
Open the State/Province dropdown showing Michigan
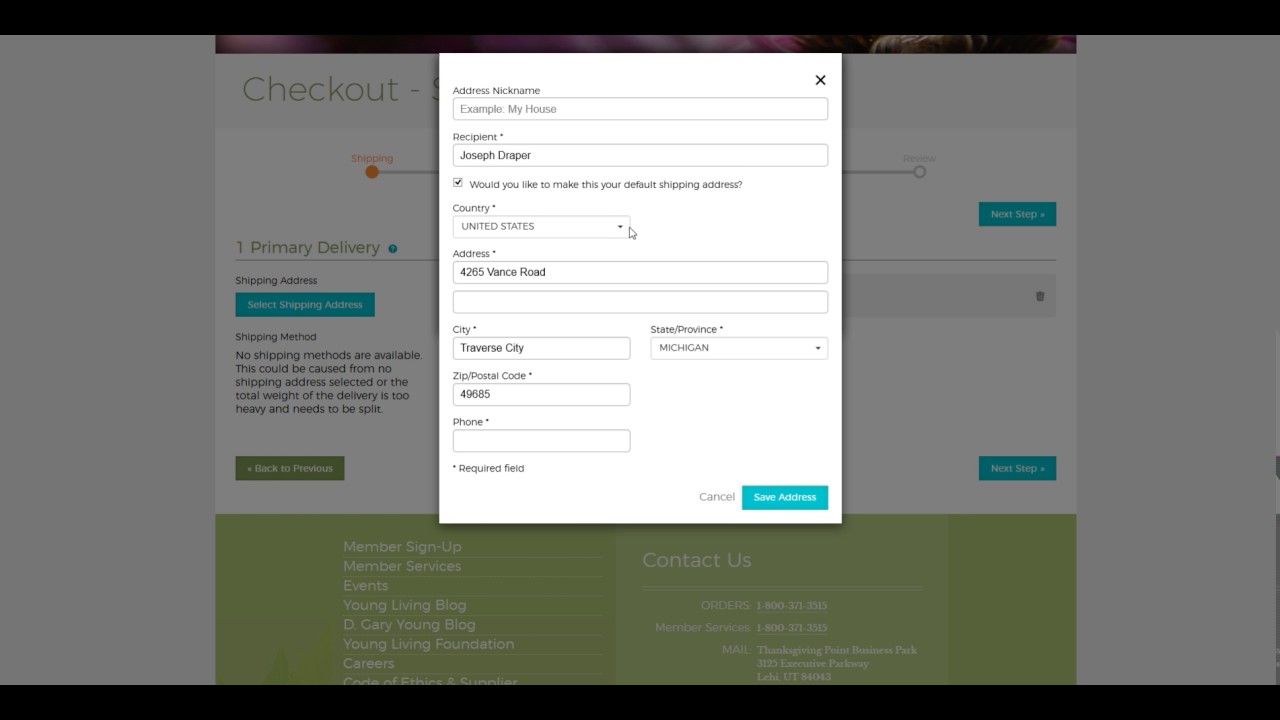739,348
